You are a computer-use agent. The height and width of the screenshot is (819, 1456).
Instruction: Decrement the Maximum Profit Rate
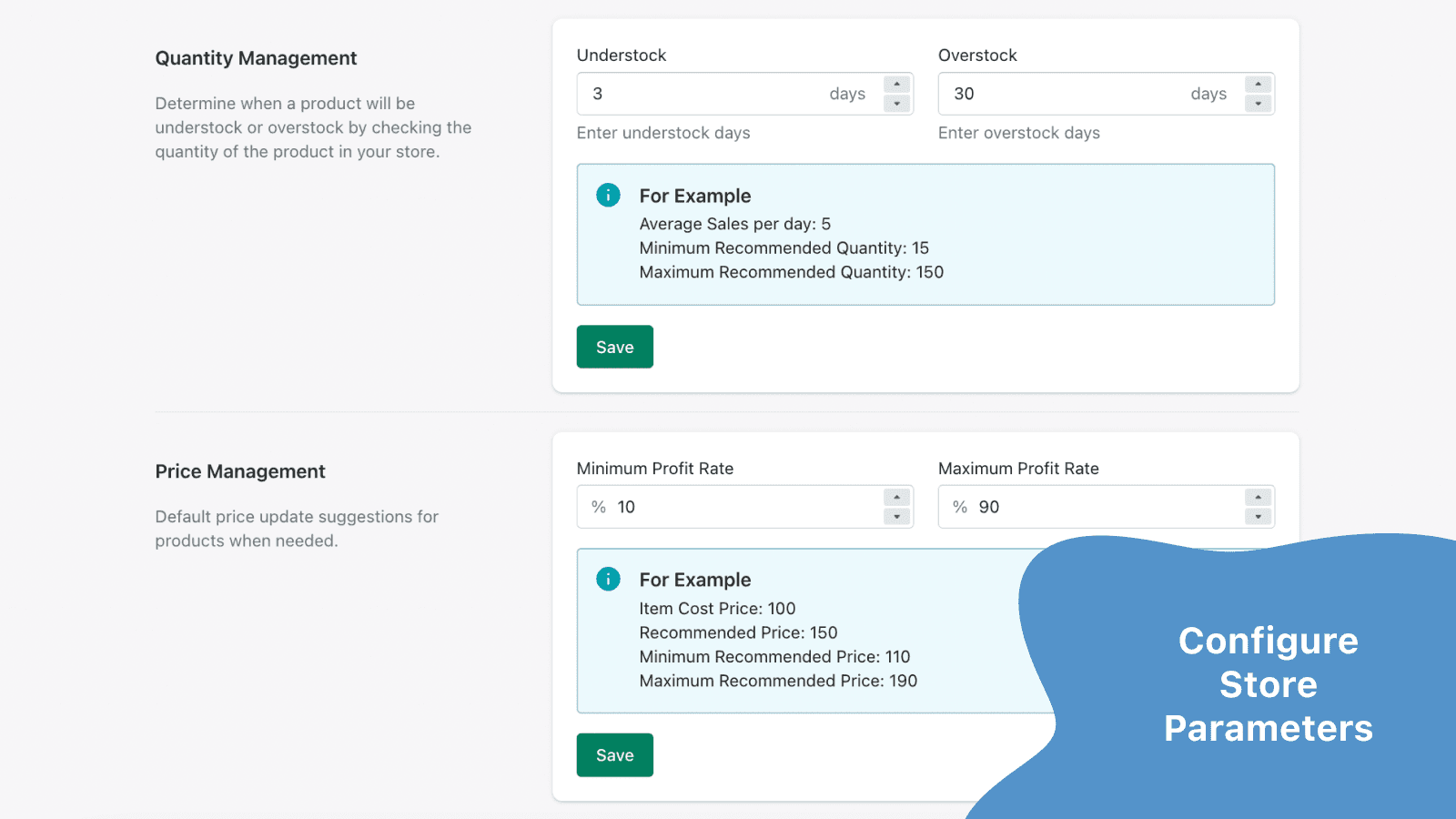point(1259,516)
